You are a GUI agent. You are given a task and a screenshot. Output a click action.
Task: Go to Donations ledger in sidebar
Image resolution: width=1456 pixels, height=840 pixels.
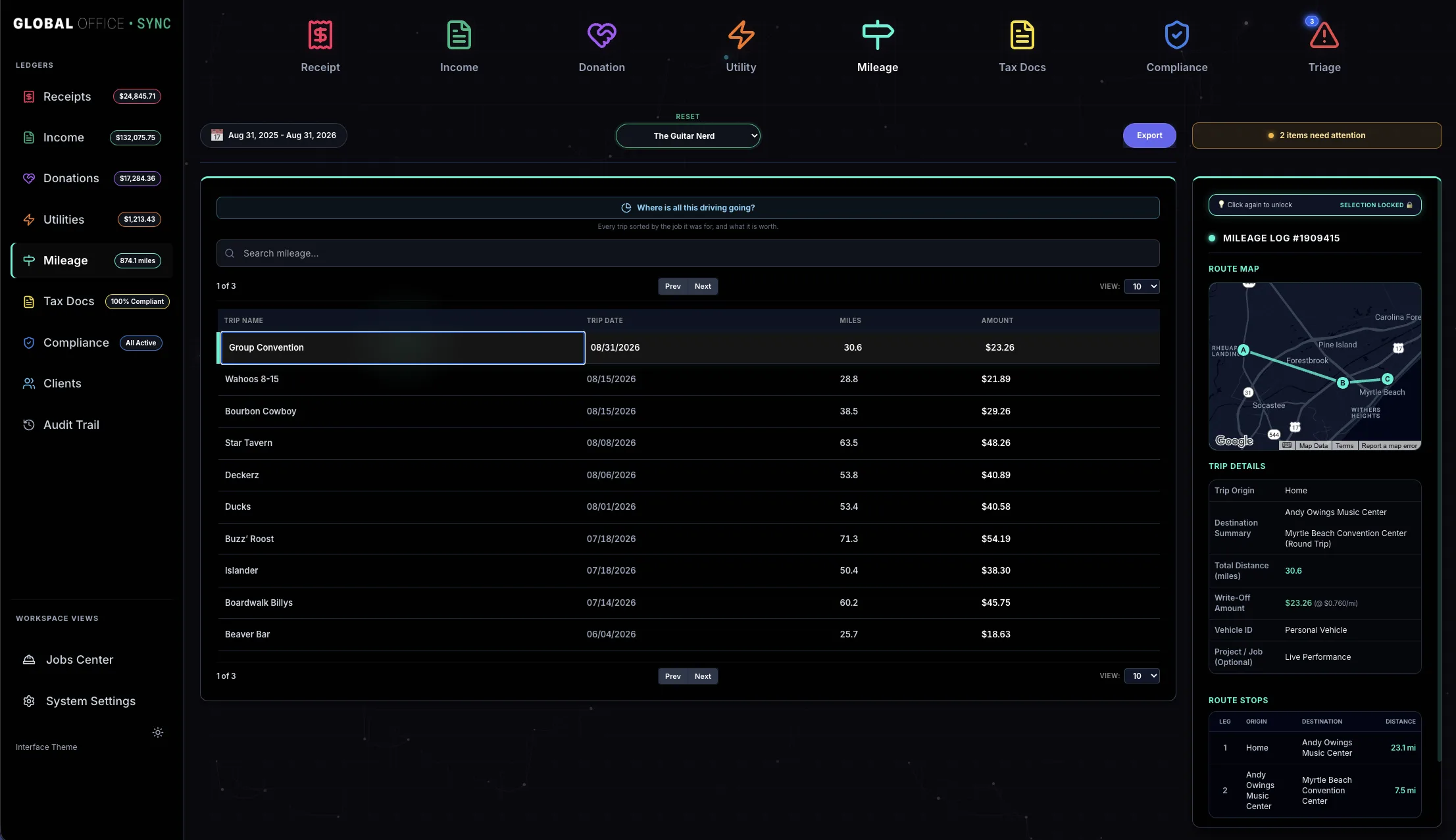92,178
